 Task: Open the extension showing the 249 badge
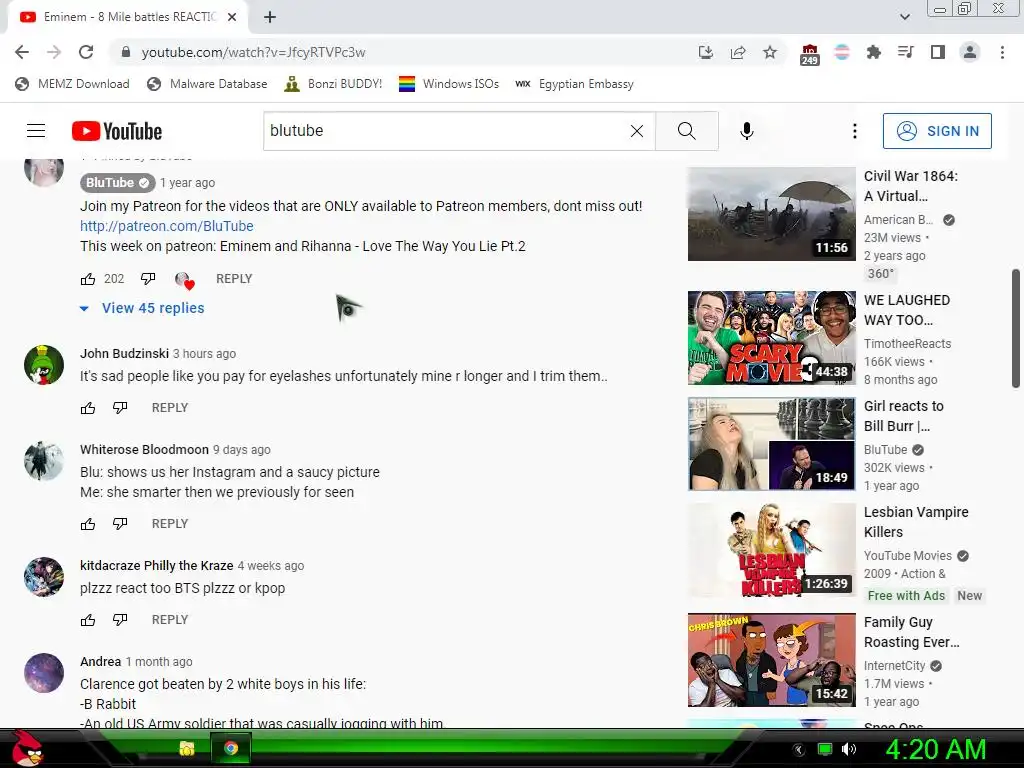(x=809, y=54)
